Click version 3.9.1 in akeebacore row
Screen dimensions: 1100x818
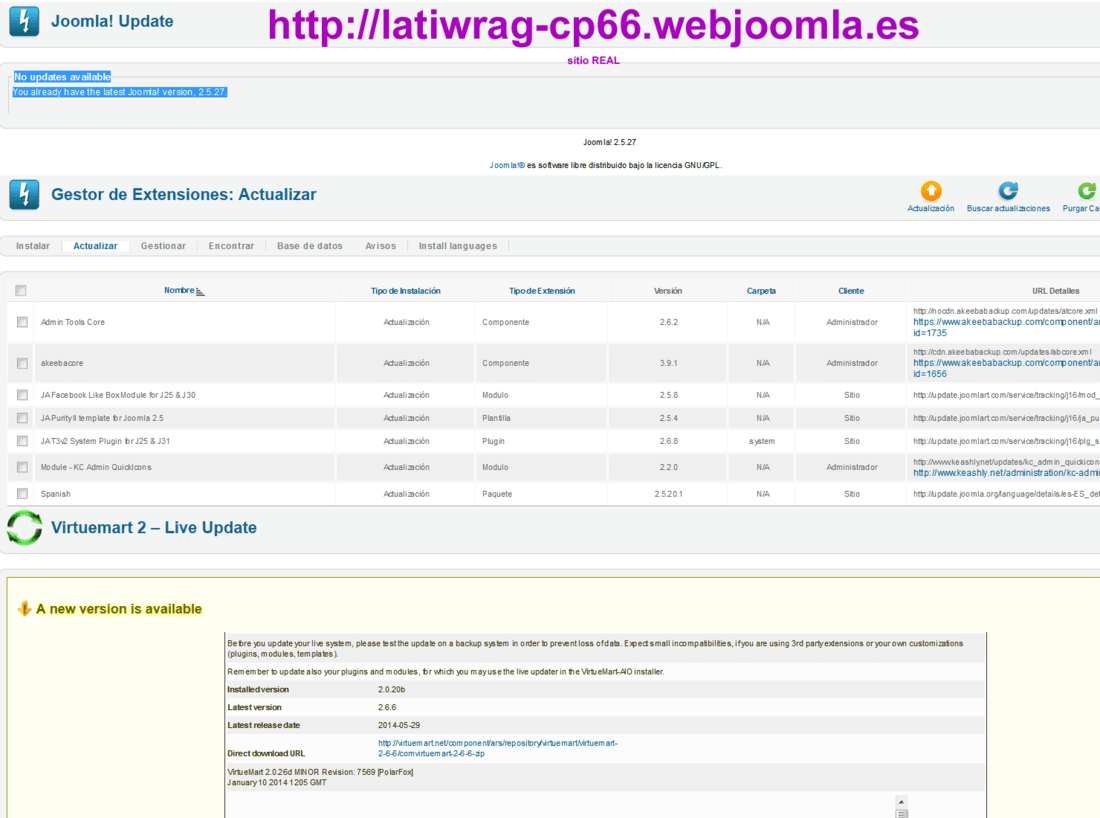click(x=669, y=363)
